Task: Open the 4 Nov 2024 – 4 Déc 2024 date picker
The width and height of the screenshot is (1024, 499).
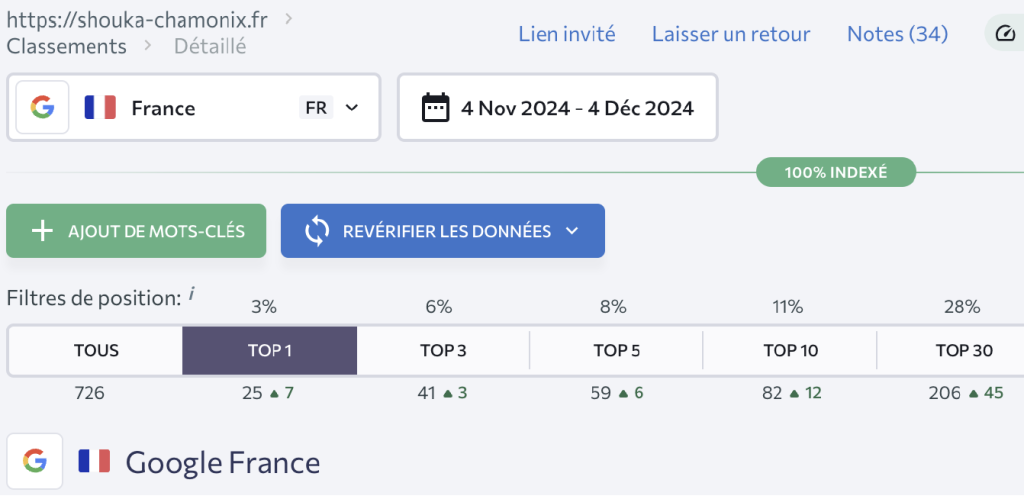Action: [576, 107]
